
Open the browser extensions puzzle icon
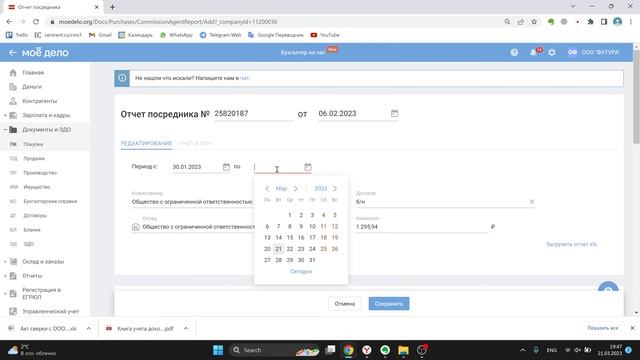(590, 22)
